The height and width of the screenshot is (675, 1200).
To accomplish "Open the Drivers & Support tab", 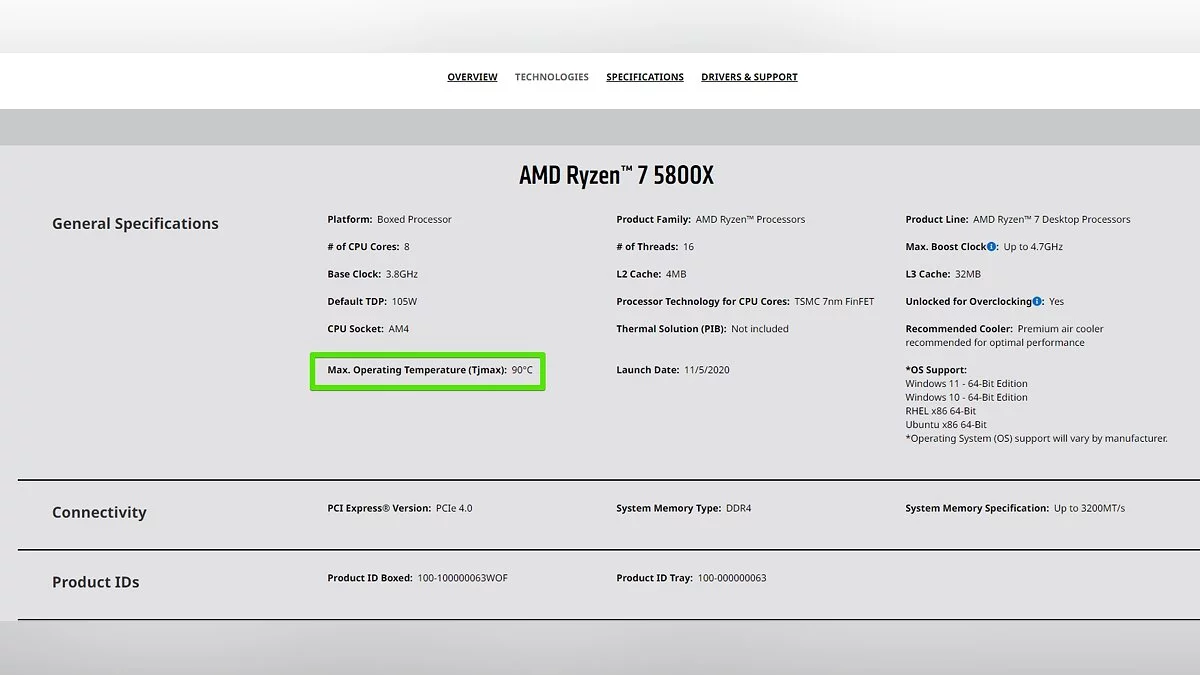I will coord(749,77).
